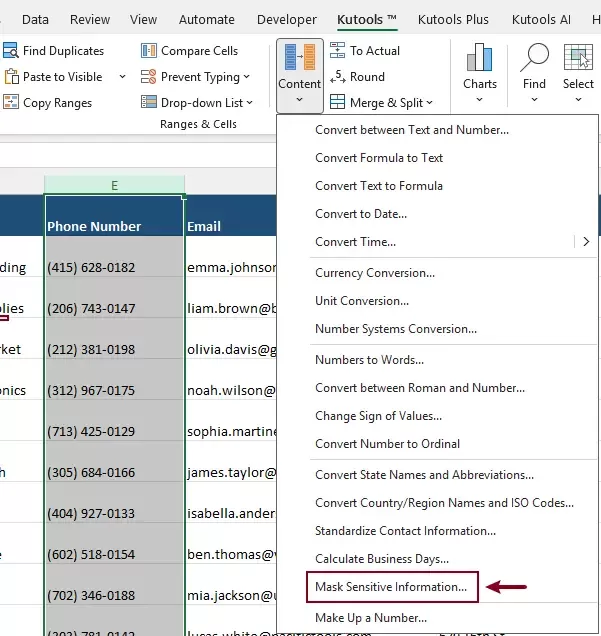Screen dimensions: 601x636
Task: Open the Kutools AI tab
Action: tap(541, 19)
